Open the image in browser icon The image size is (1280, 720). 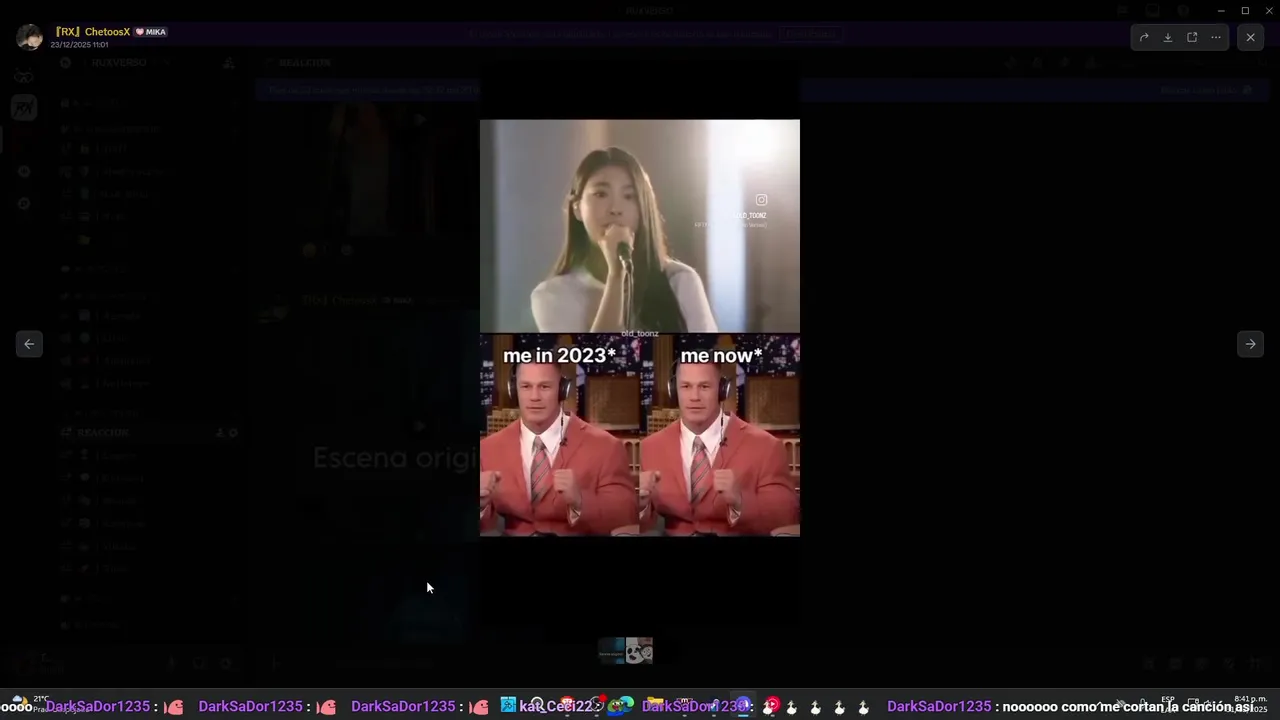(x=1192, y=37)
